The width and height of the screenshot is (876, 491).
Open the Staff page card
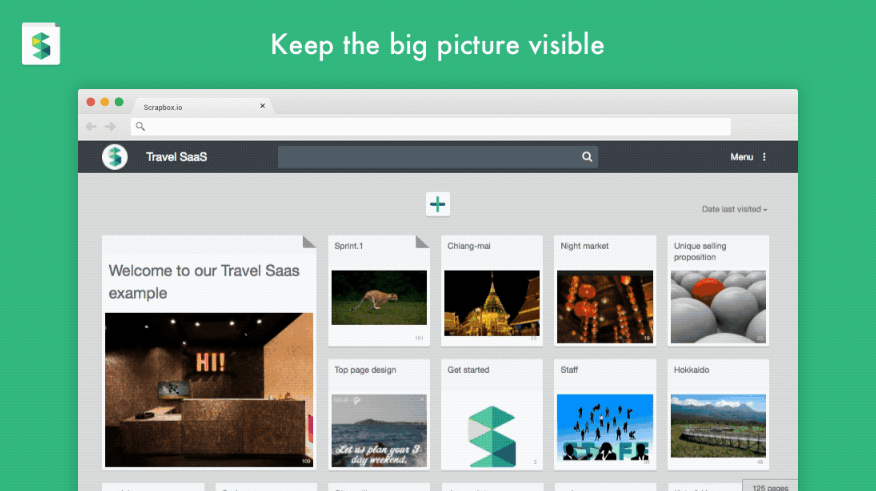[605, 414]
